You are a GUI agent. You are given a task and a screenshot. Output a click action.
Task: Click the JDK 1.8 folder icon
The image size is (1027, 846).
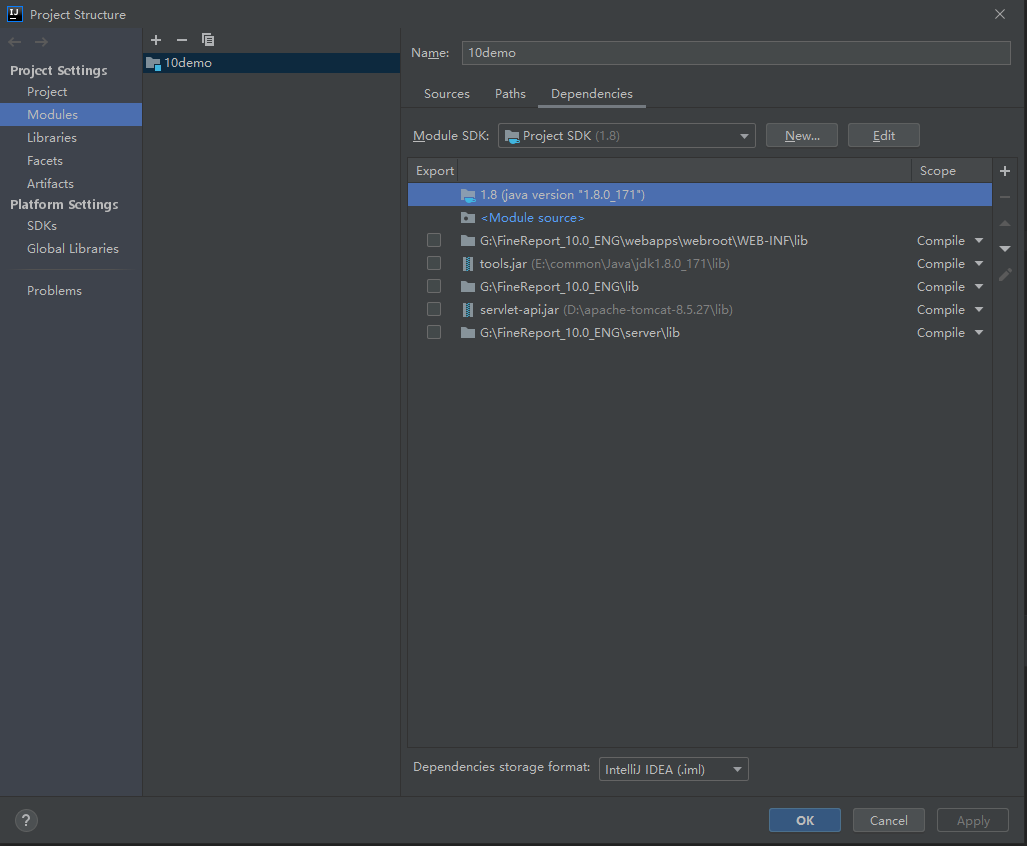[x=468, y=194]
